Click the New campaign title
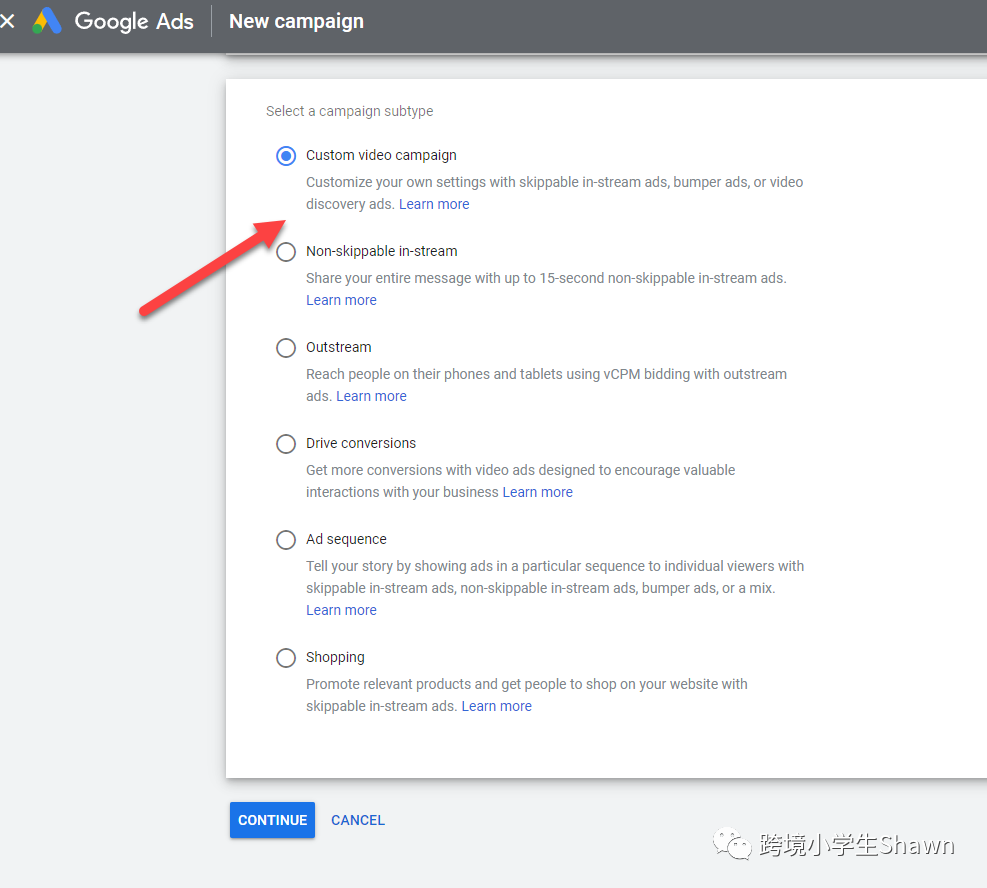987x888 pixels. pyautogui.click(x=296, y=21)
